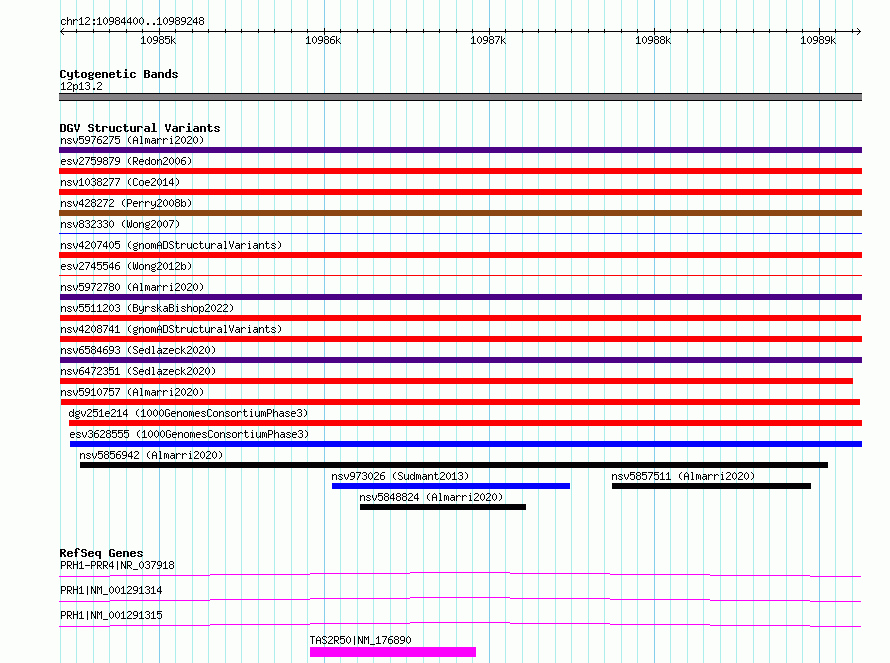Click the 10985k ruler label
Image resolution: width=890 pixels, height=663 pixels.
(x=158, y=40)
